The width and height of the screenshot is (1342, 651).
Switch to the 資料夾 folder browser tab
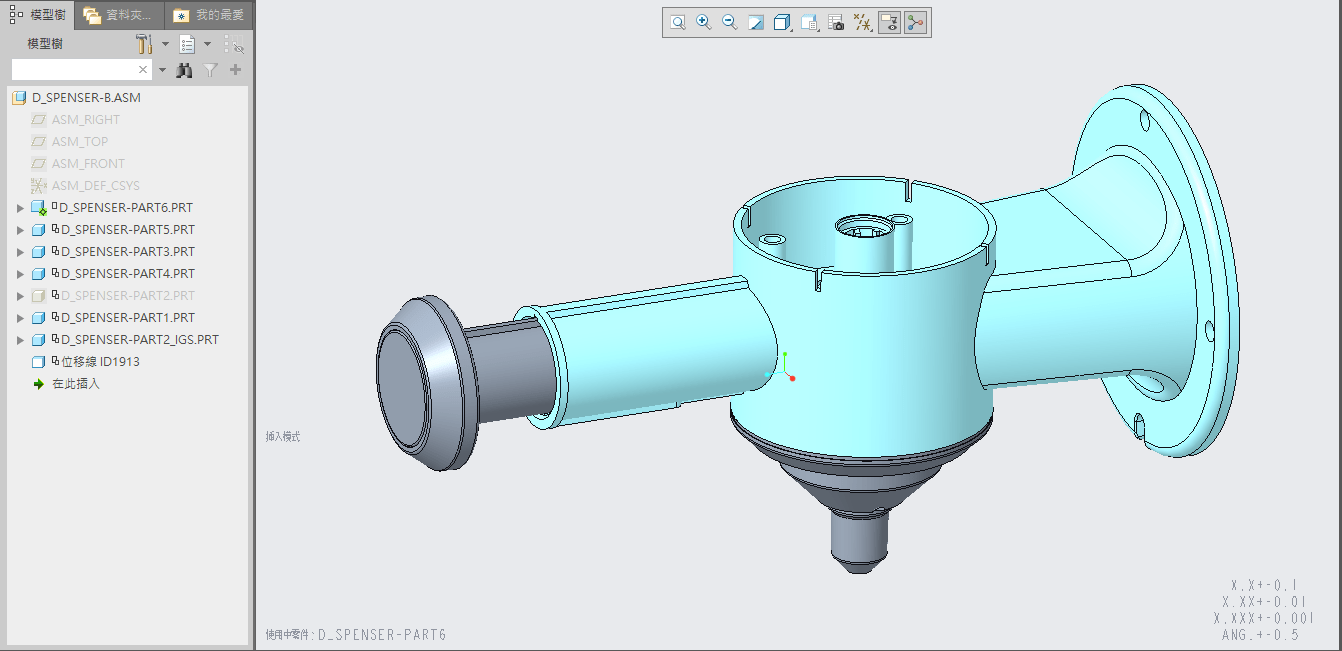pyautogui.click(x=119, y=15)
